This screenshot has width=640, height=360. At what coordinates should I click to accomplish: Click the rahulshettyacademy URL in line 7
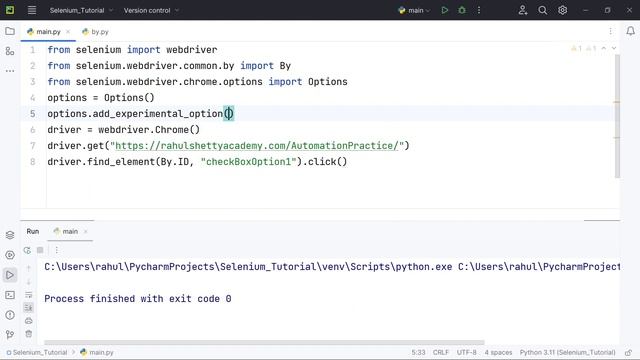click(257, 146)
